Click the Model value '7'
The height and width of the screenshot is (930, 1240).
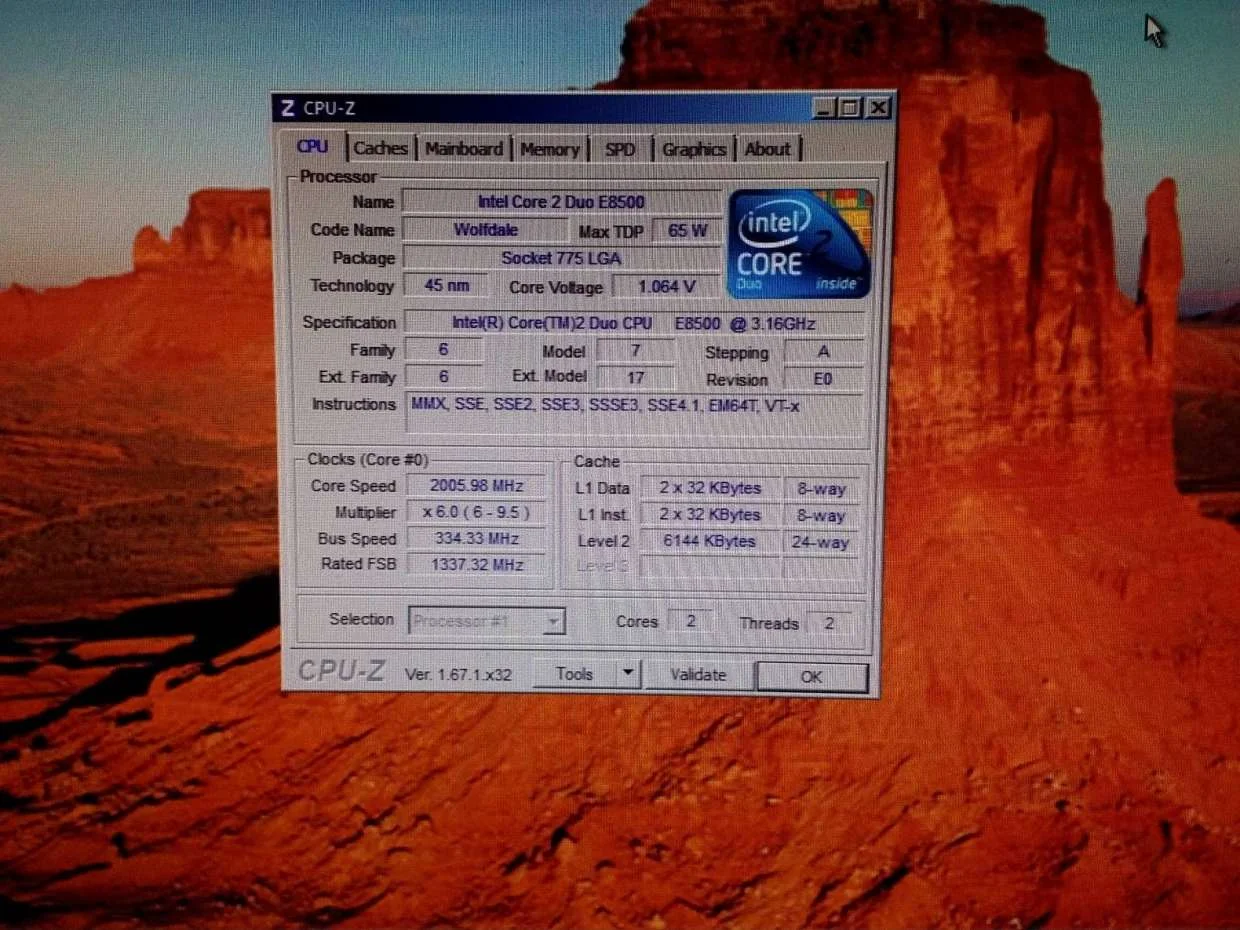click(x=635, y=351)
